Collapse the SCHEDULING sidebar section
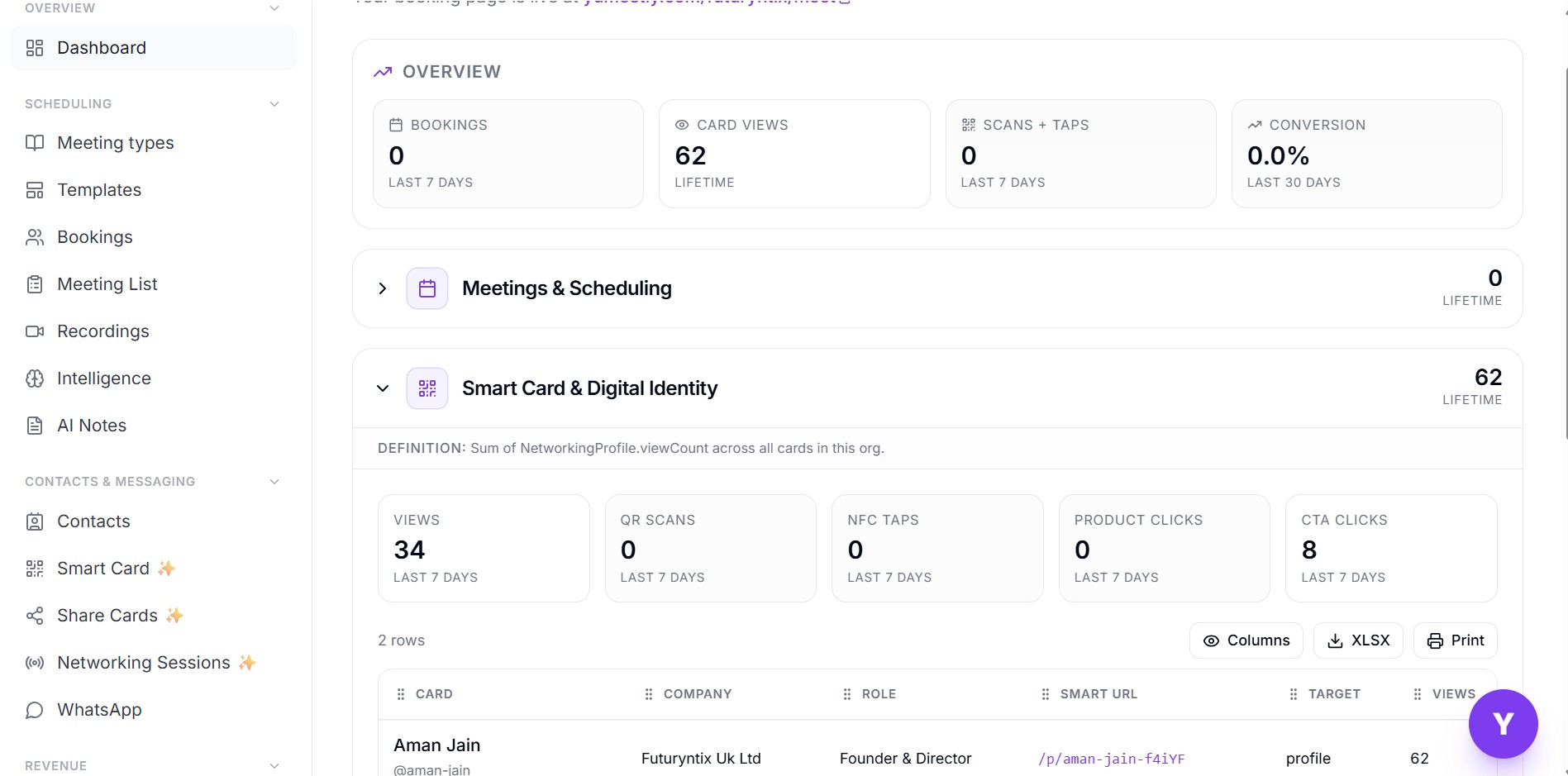 pyautogui.click(x=274, y=104)
